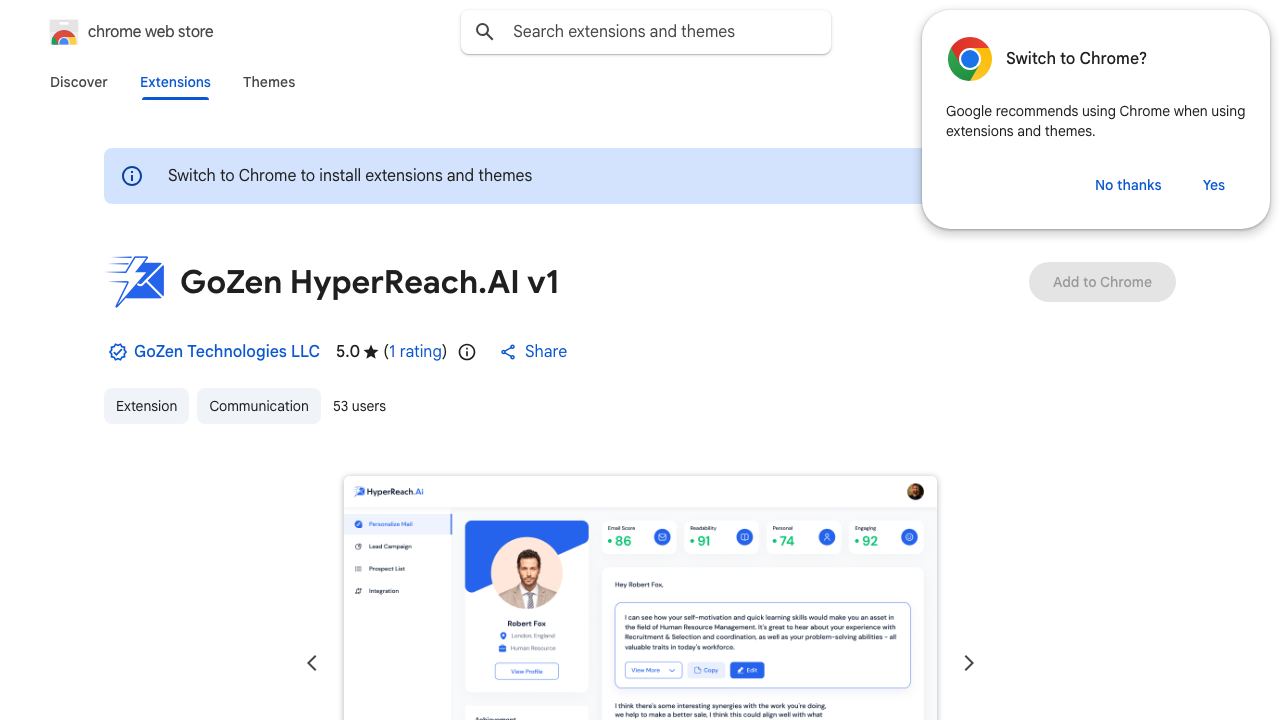Click the info icon in blue banner
The width and height of the screenshot is (1280, 720).
point(132,176)
